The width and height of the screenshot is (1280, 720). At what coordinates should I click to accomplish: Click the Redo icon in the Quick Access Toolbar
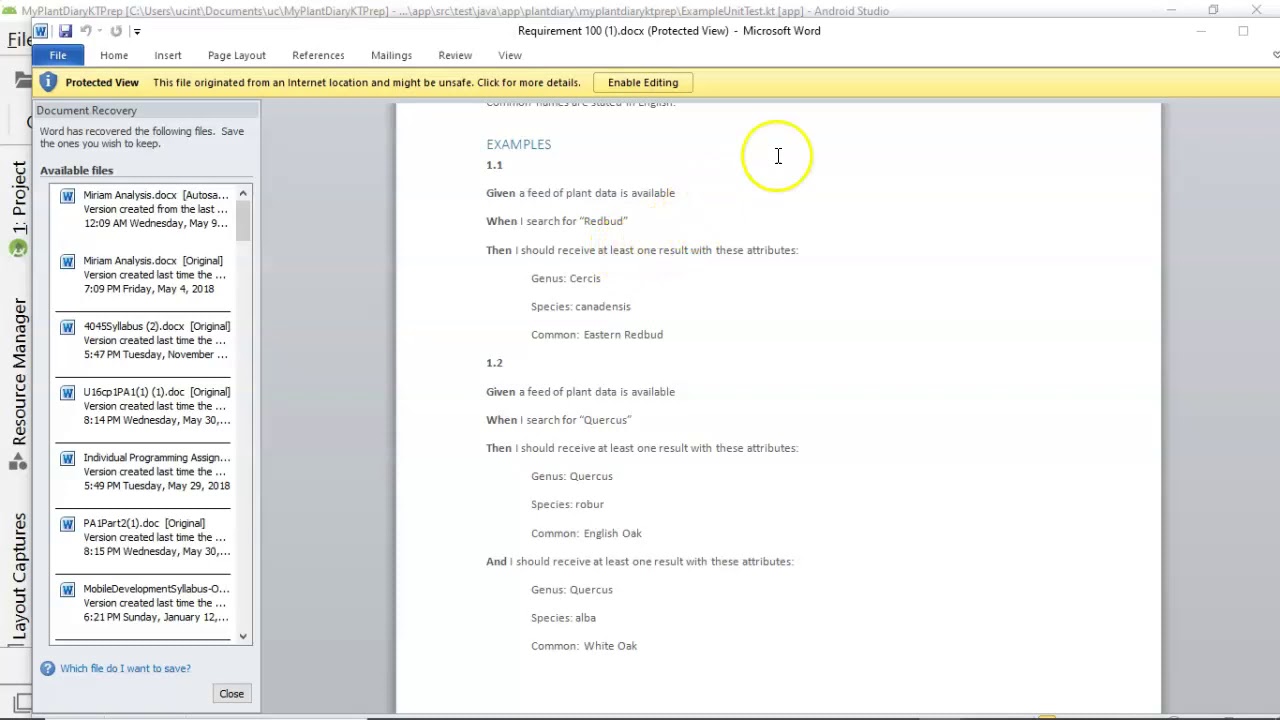point(116,31)
